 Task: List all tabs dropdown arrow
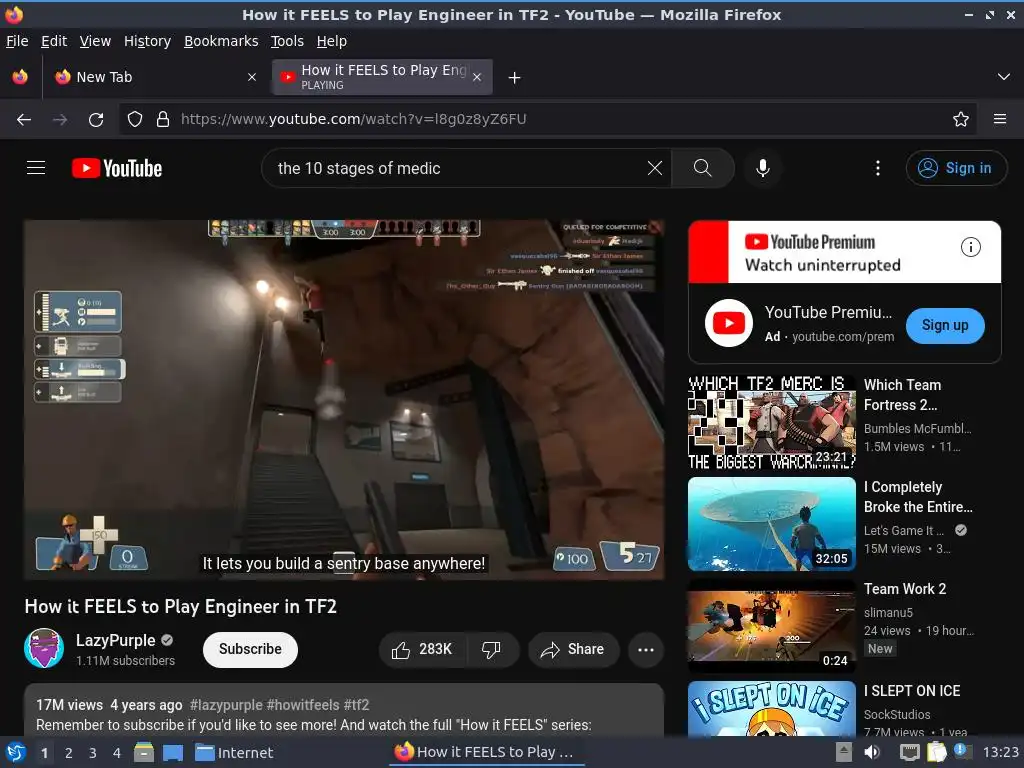pyautogui.click(x=1004, y=77)
